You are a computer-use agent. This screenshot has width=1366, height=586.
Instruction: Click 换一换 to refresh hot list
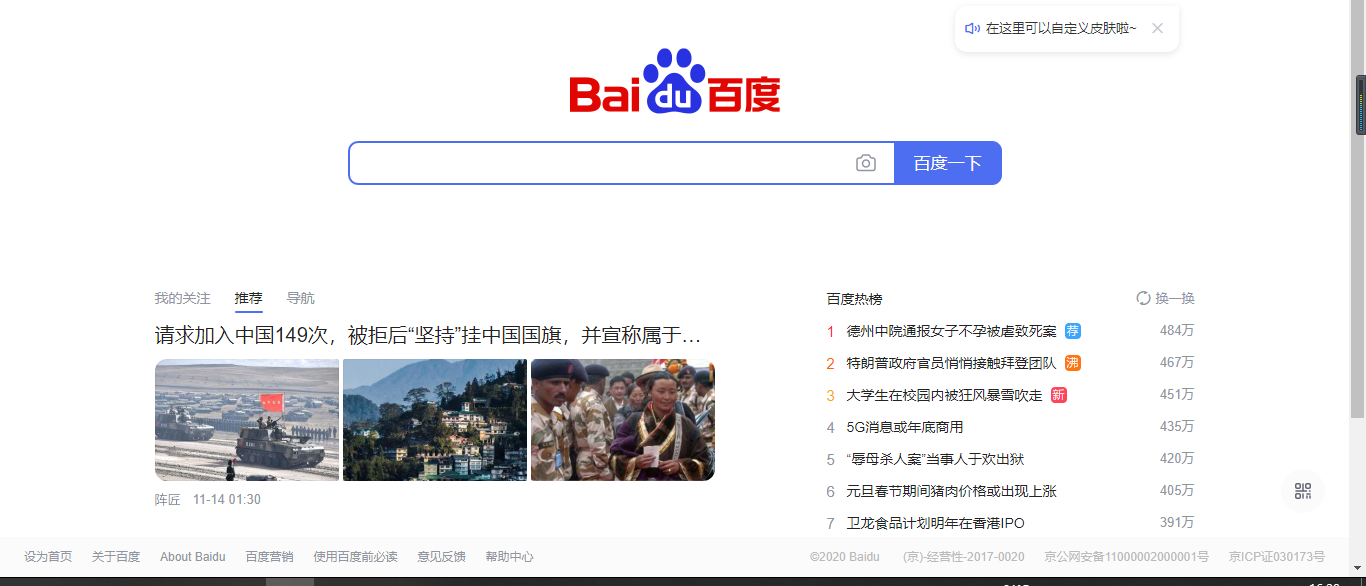[x=1175, y=298]
